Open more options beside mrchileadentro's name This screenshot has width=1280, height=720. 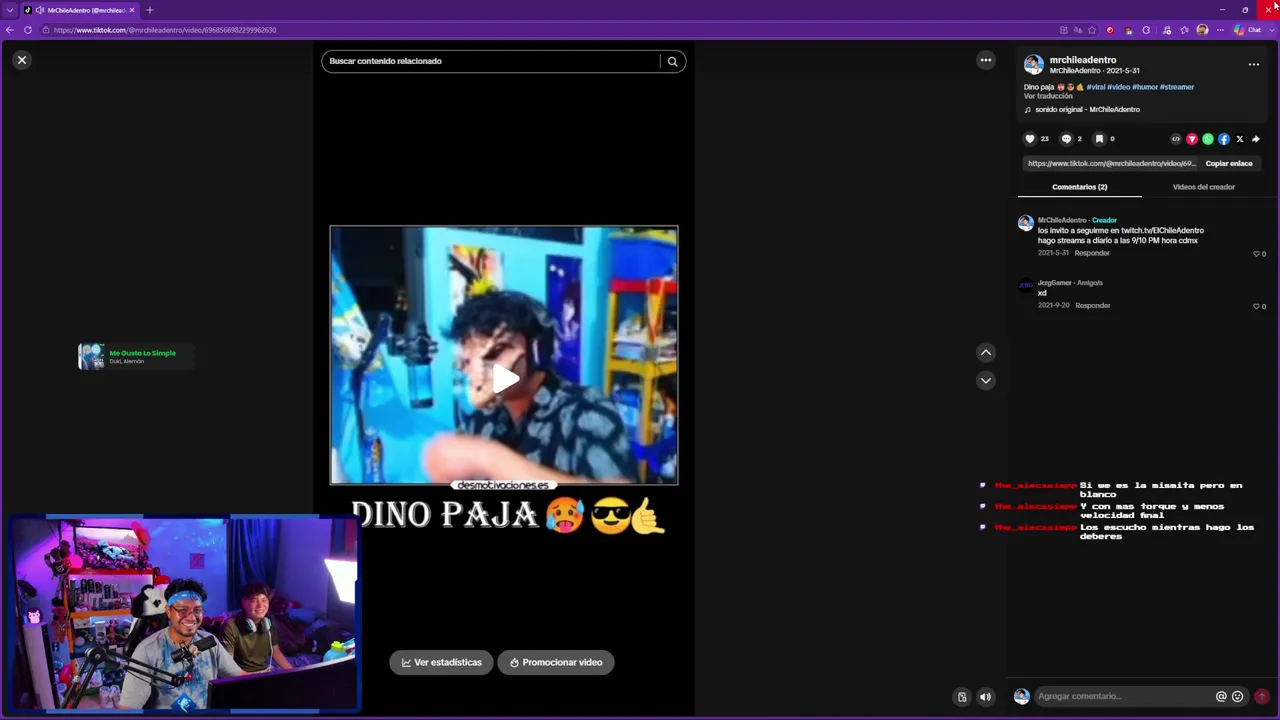click(x=1253, y=64)
